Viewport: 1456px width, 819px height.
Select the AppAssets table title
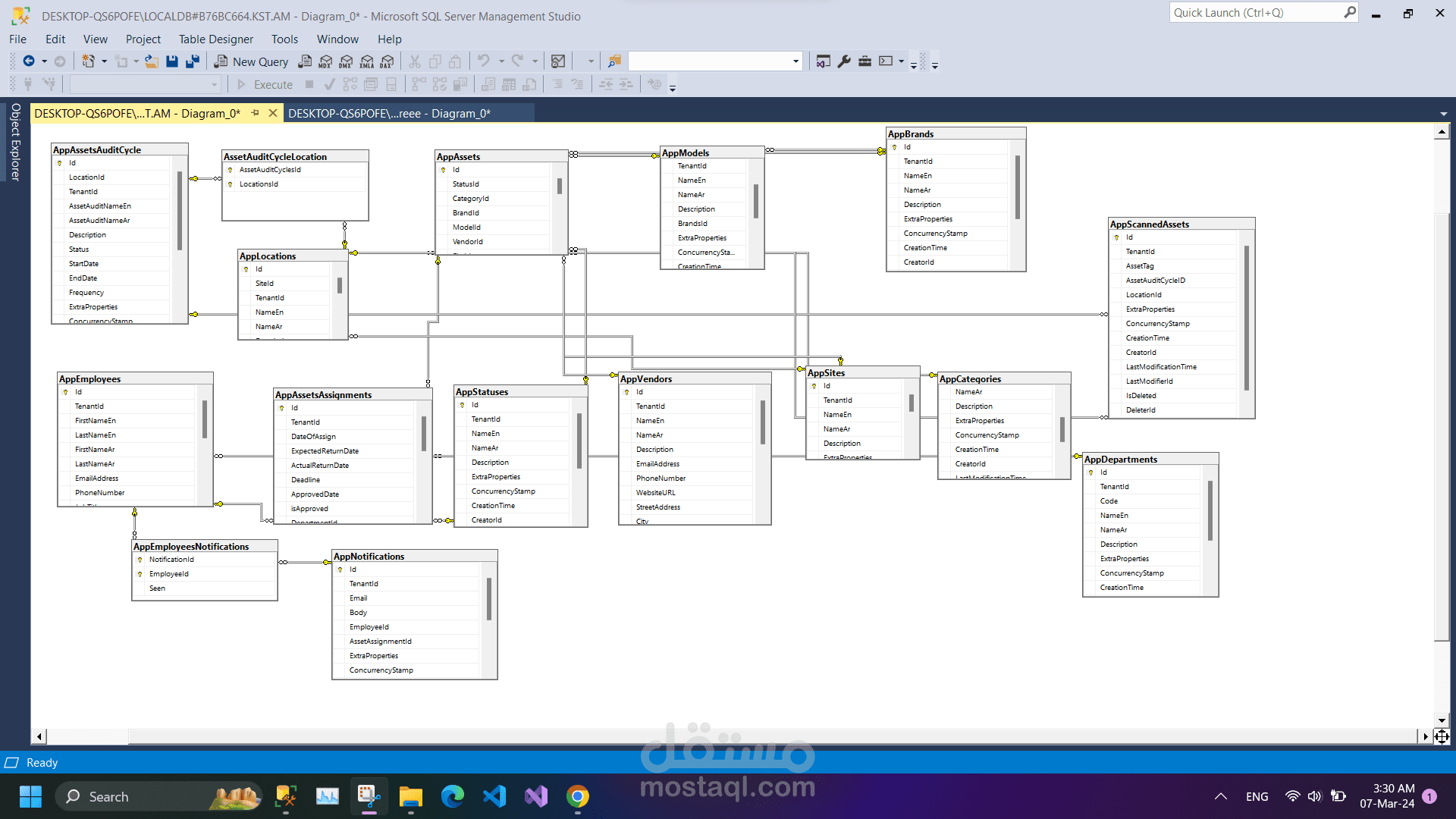click(x=458, y=157)
